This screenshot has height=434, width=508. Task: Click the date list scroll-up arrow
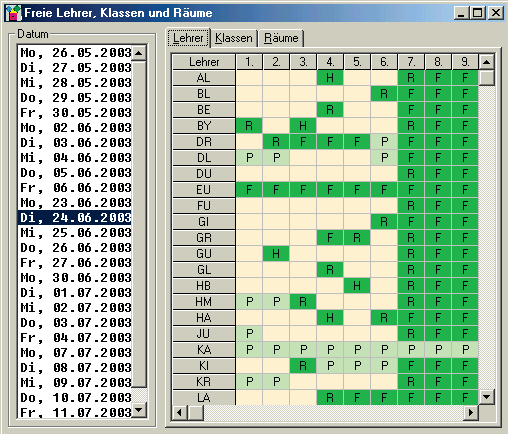pos(139,53)
